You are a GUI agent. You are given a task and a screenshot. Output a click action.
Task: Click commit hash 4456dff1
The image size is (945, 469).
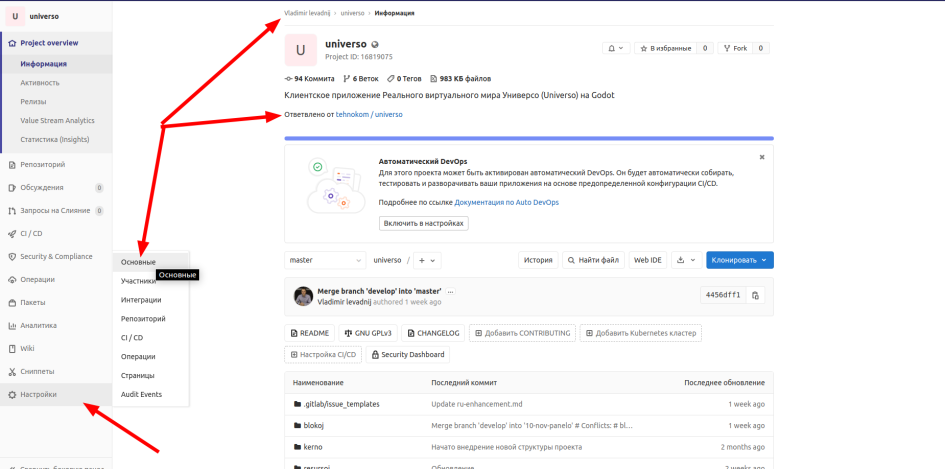click(x=723, y=295)
